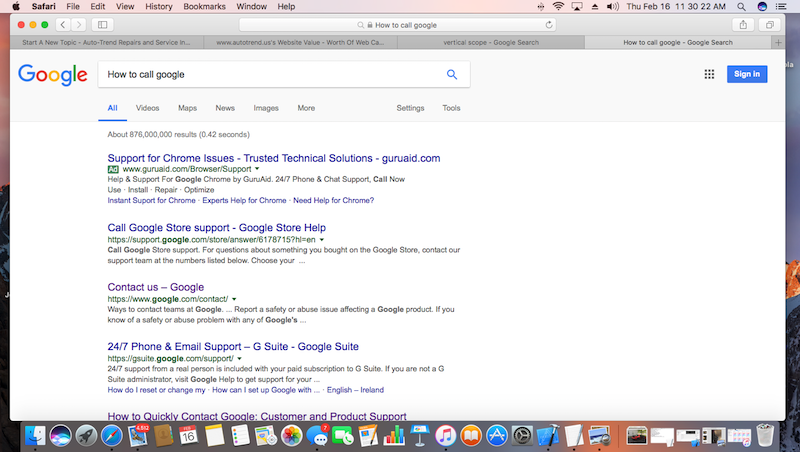800x452 pixels.
Task: Select the Videos search tab
Action: 147,108
